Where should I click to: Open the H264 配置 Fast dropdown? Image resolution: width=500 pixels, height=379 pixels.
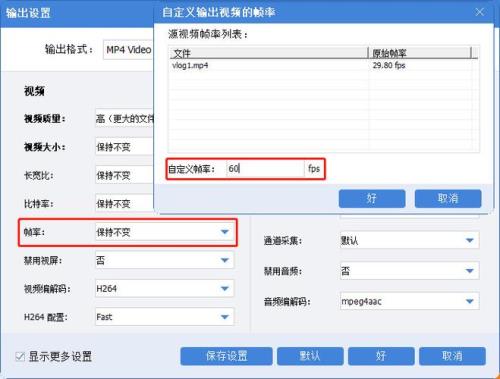(x=165, y=317)
